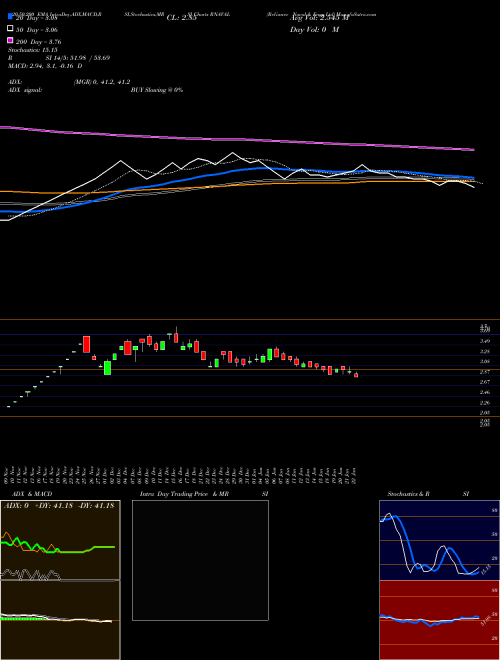Screen dimensions: 500x660
Task: Click the magenta 200 Day legend swatch
Action: coord(10,41)
